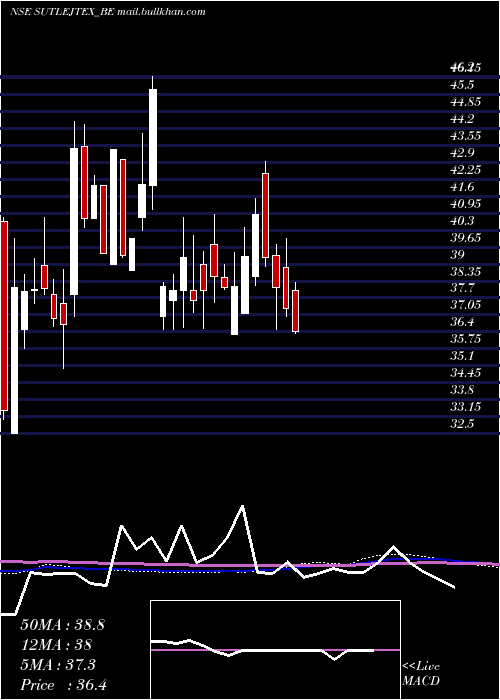Click the 35.75 price axis label

[466, 340]
